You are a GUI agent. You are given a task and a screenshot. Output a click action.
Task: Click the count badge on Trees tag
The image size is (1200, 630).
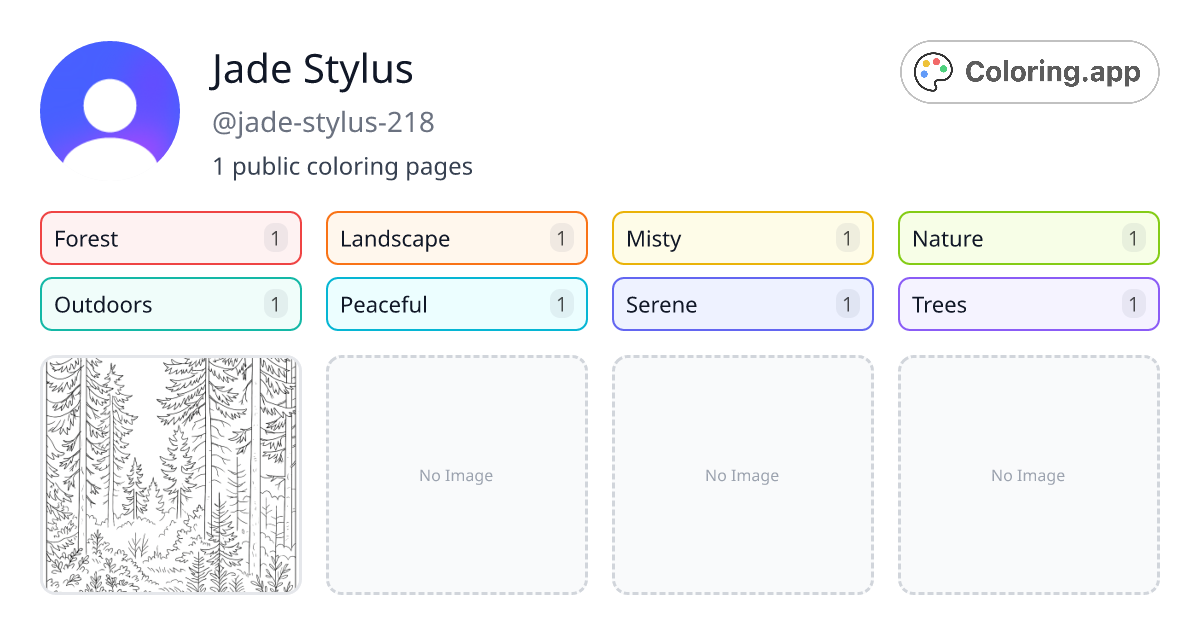click(1133, 304)
